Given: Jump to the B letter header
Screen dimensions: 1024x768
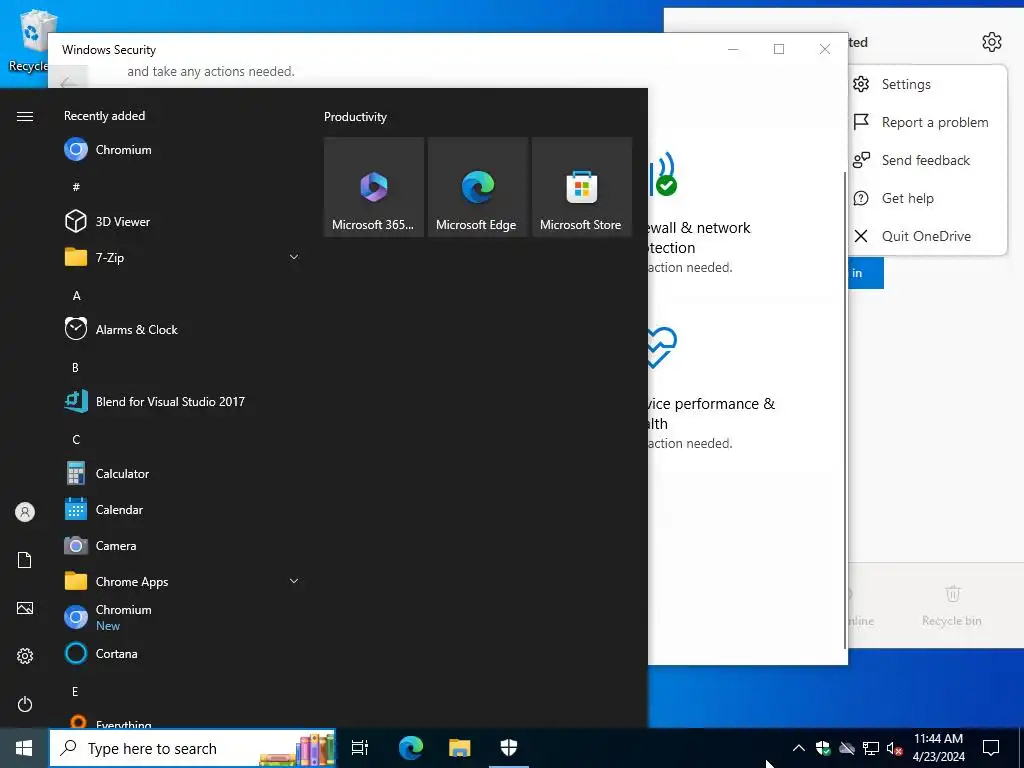Looking at the screenshot, I should click(76, 367).
